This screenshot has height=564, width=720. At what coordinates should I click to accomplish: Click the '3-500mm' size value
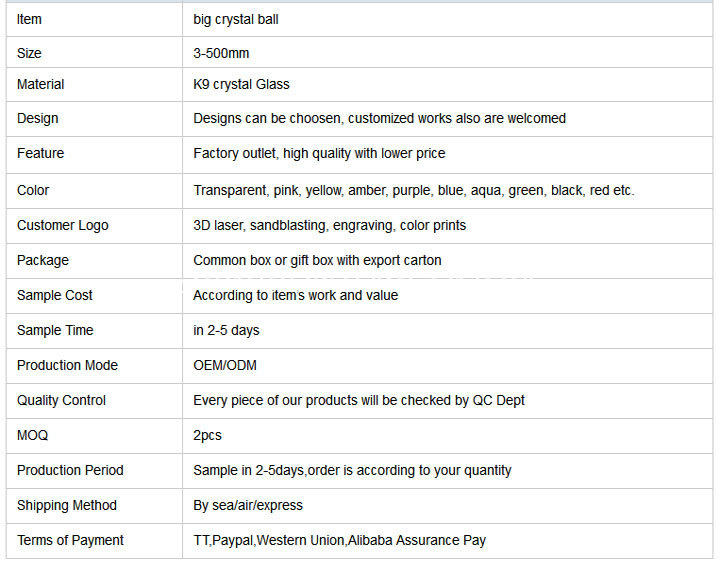coord(221,53)
